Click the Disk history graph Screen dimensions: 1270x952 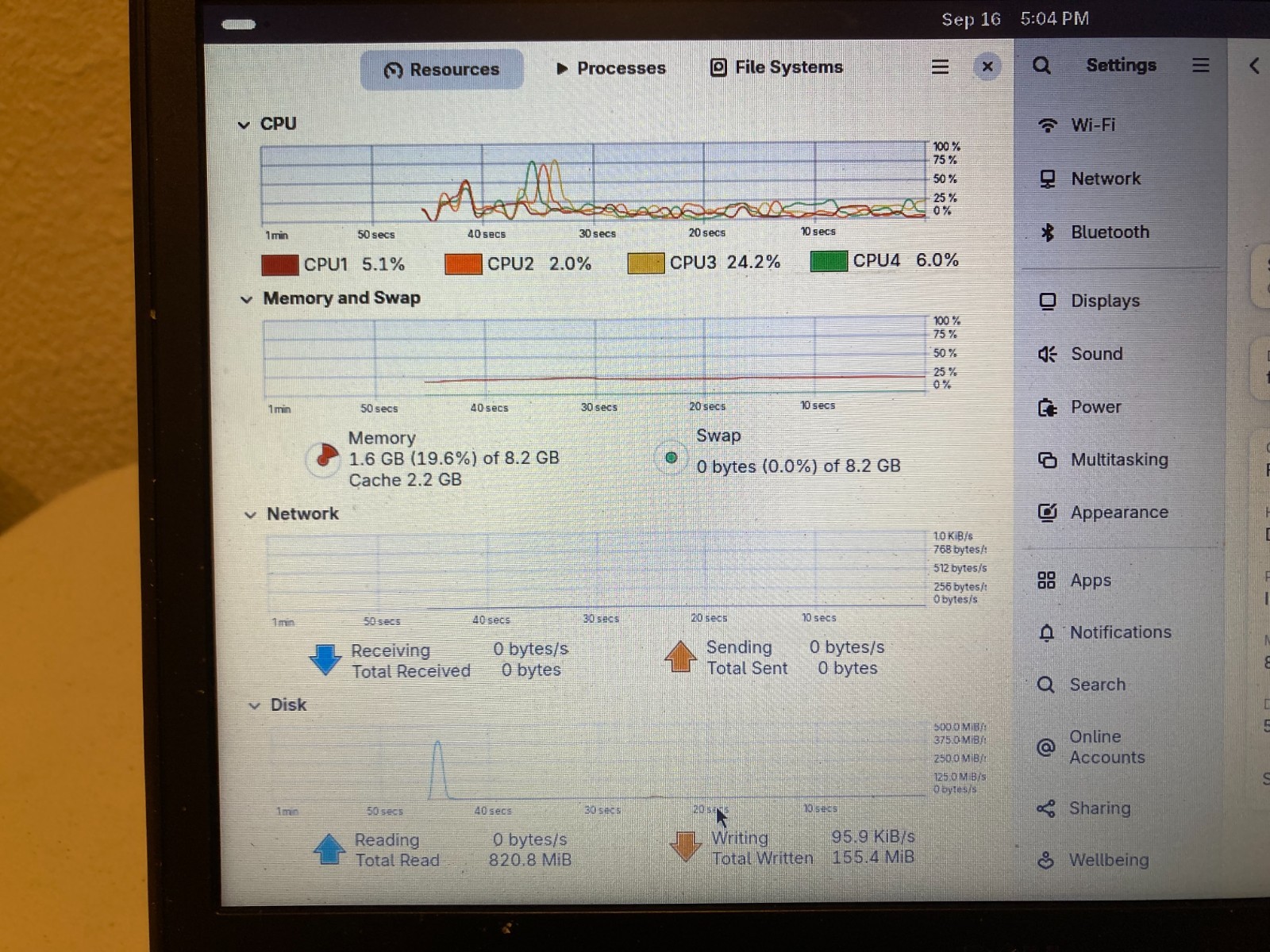599,763
